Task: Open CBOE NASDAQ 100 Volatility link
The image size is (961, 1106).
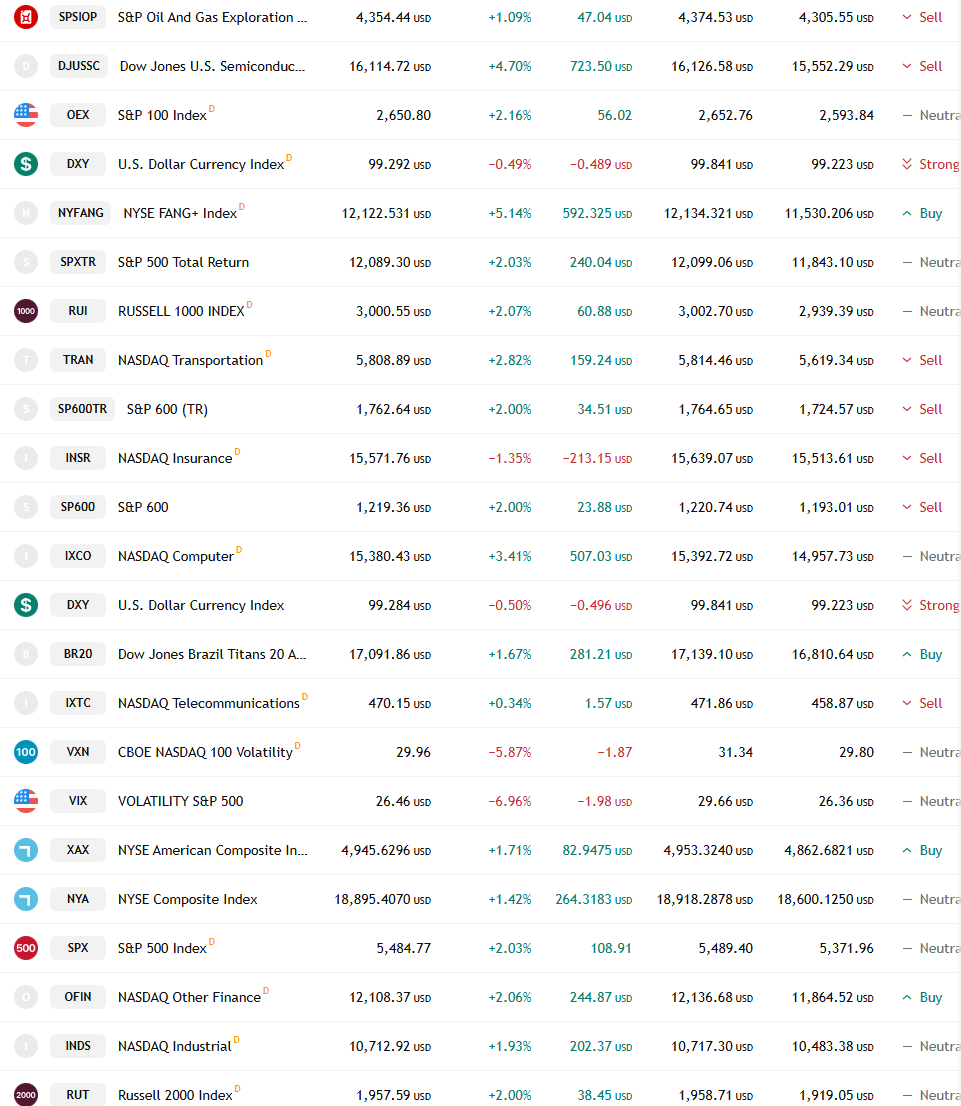Action: (205, 752)
